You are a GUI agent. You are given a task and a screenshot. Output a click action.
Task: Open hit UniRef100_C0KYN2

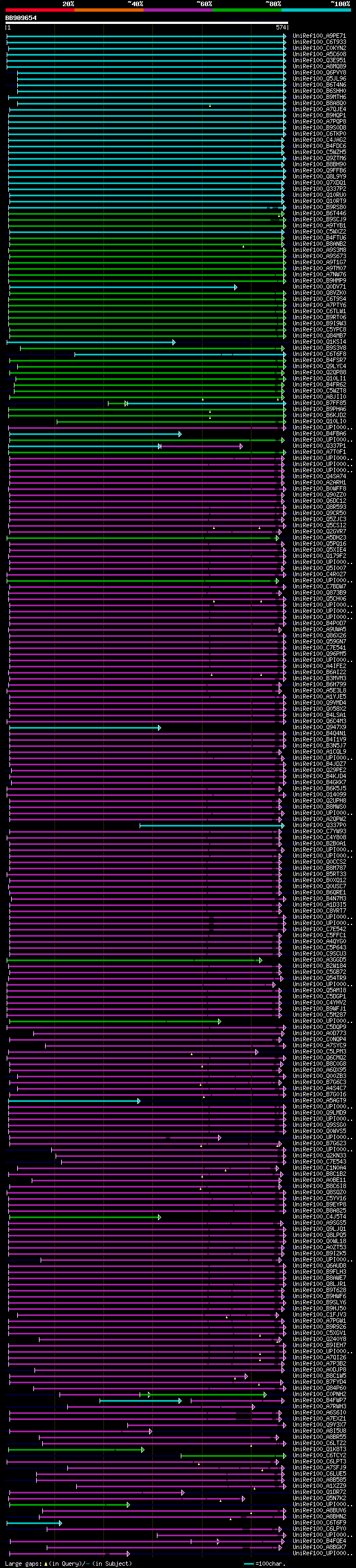tap(319, 48)
